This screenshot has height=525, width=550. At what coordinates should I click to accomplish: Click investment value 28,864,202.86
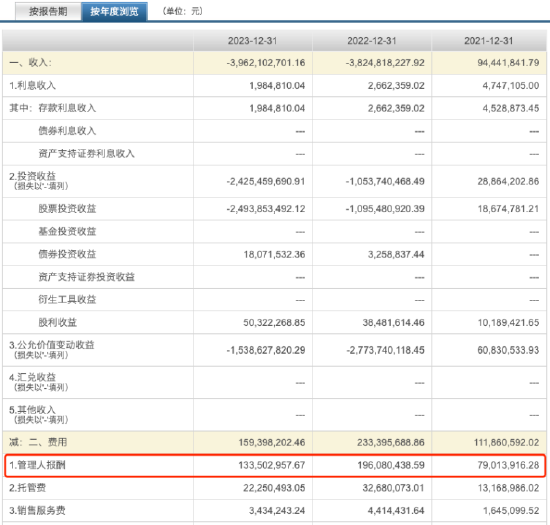pos(508,181)
